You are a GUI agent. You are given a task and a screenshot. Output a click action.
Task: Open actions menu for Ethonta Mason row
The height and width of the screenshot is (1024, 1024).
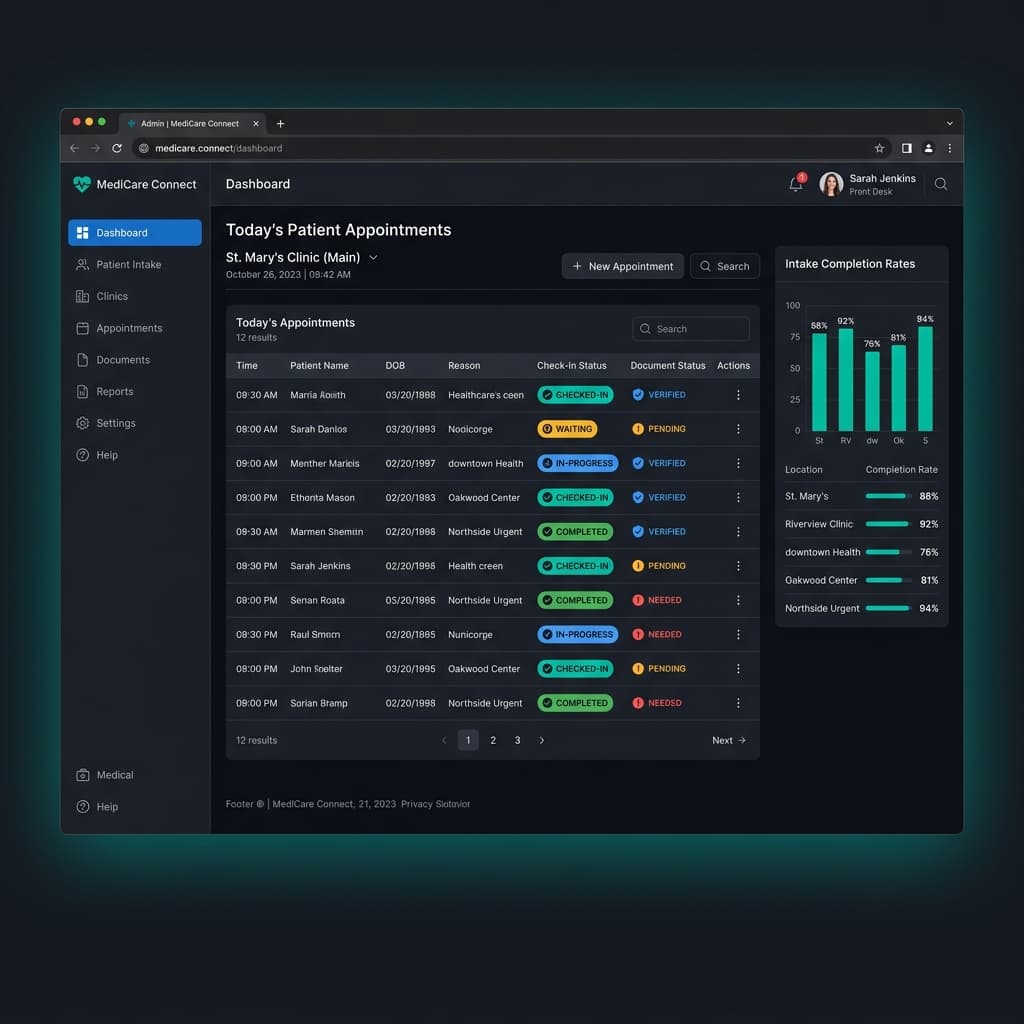click(x=738, y=498)
